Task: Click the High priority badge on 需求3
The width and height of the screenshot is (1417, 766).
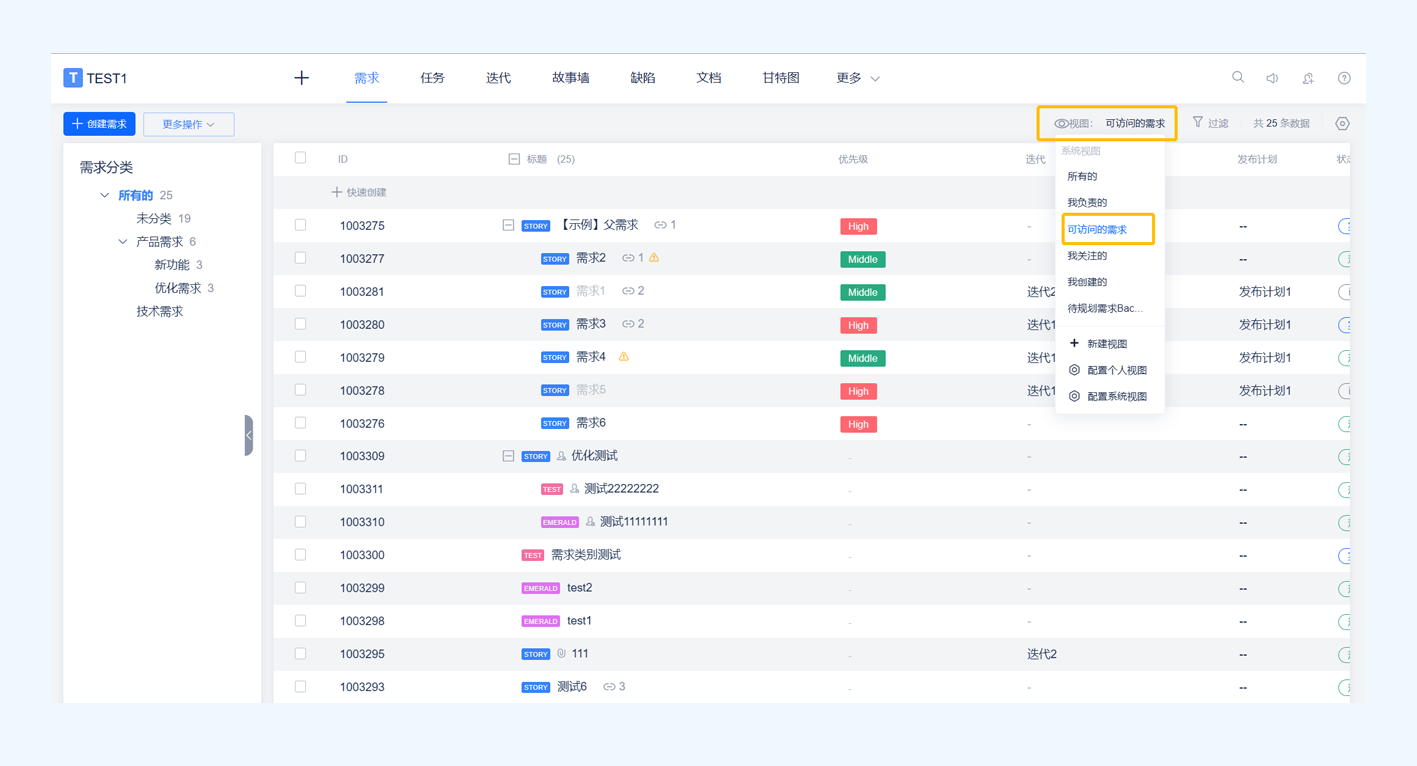Action: [x=858, y=325]
